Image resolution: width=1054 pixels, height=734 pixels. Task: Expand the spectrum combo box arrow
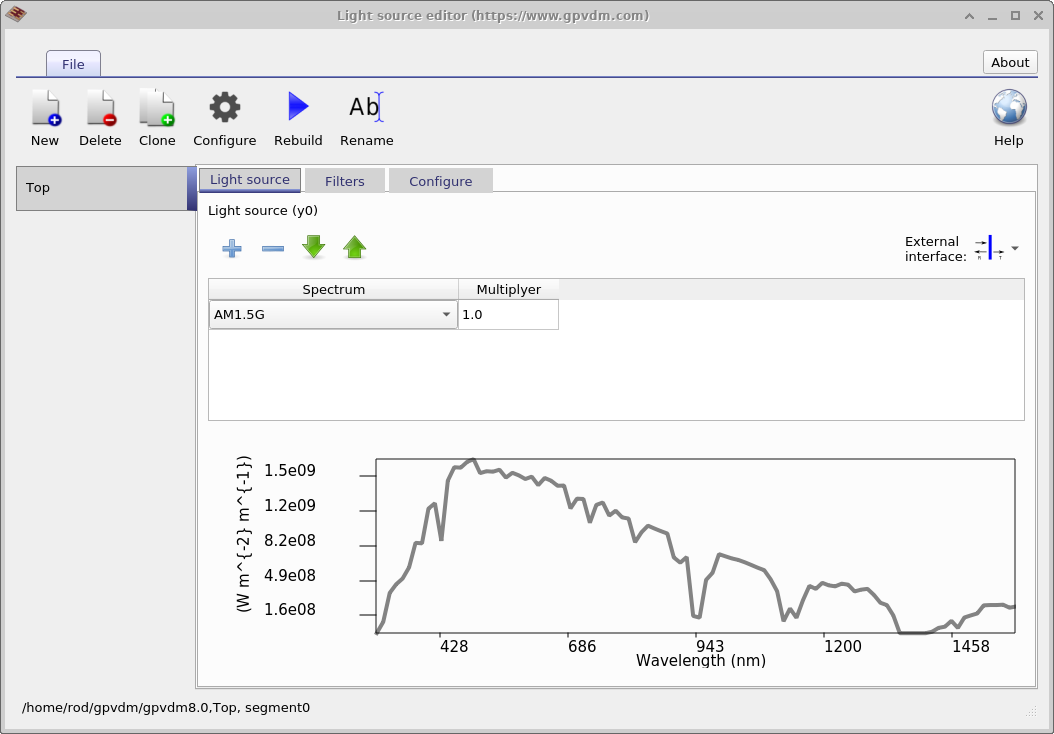(x=447, y=314)
